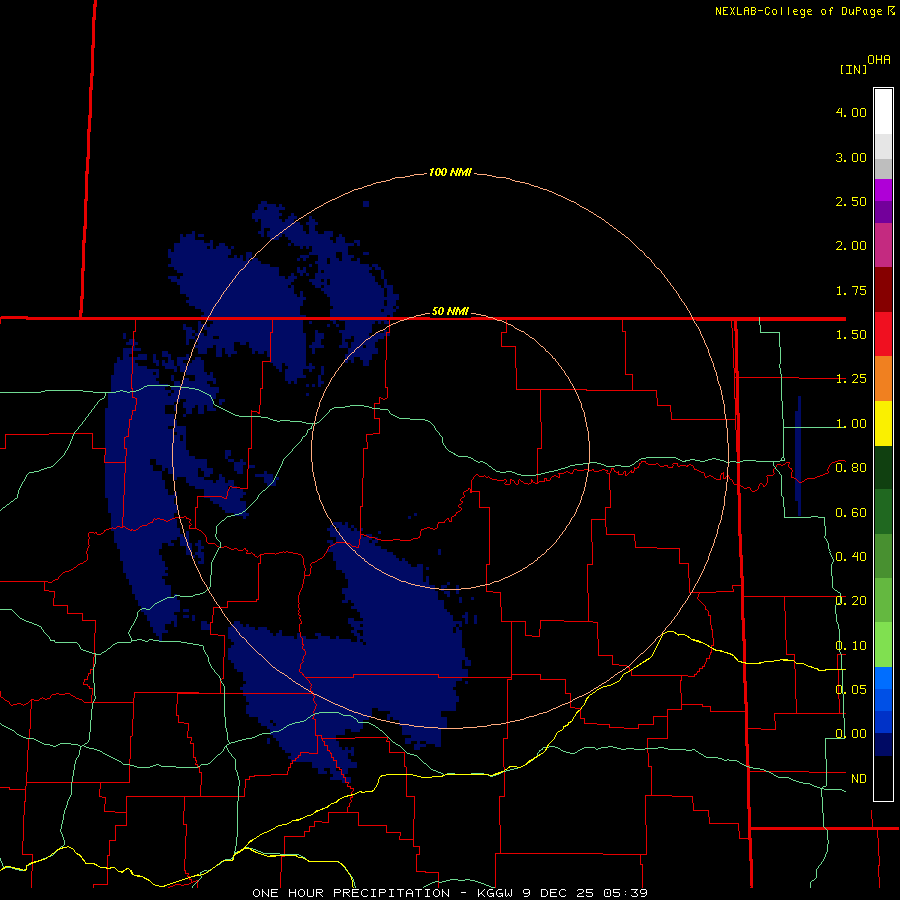
Task: Pick the darkest green swatch beside 0.80
Action: point(883,467)
